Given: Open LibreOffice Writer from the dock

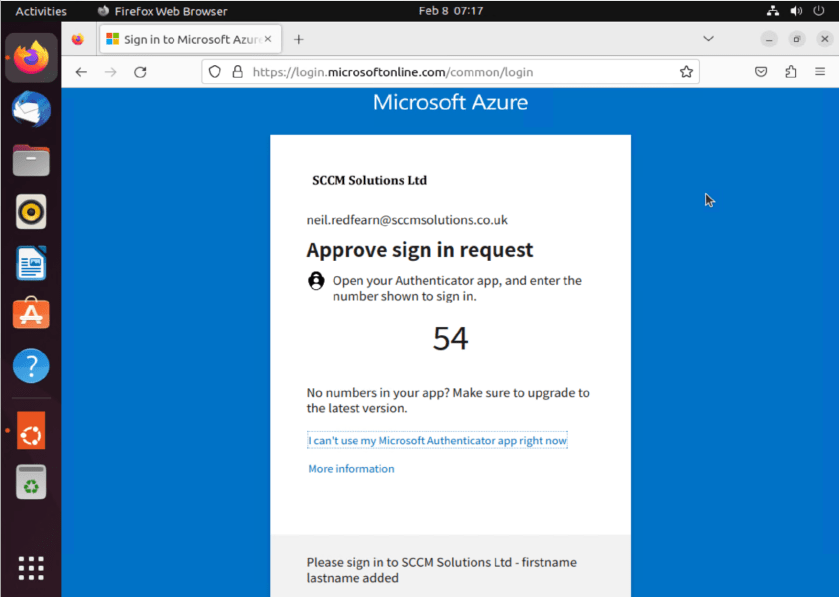Looking at the screenshot, I should coord(31,262).
